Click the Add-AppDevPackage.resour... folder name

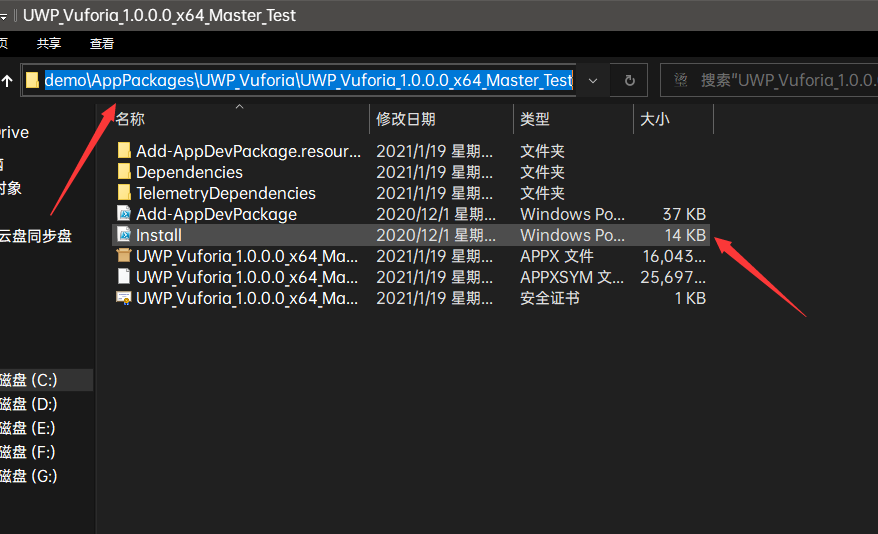pos(249,151)
